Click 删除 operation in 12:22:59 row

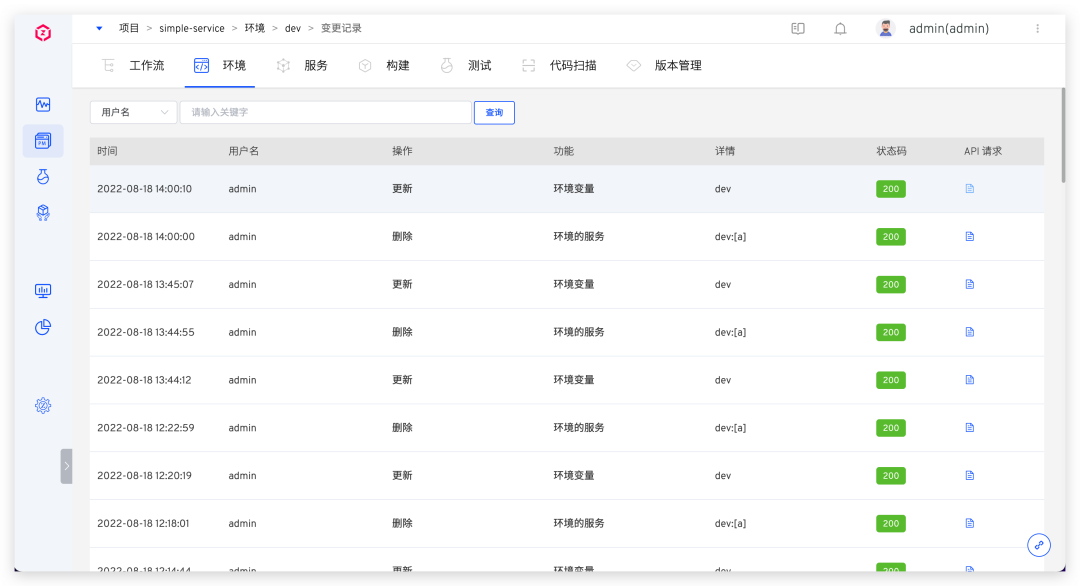pos(402,428)
